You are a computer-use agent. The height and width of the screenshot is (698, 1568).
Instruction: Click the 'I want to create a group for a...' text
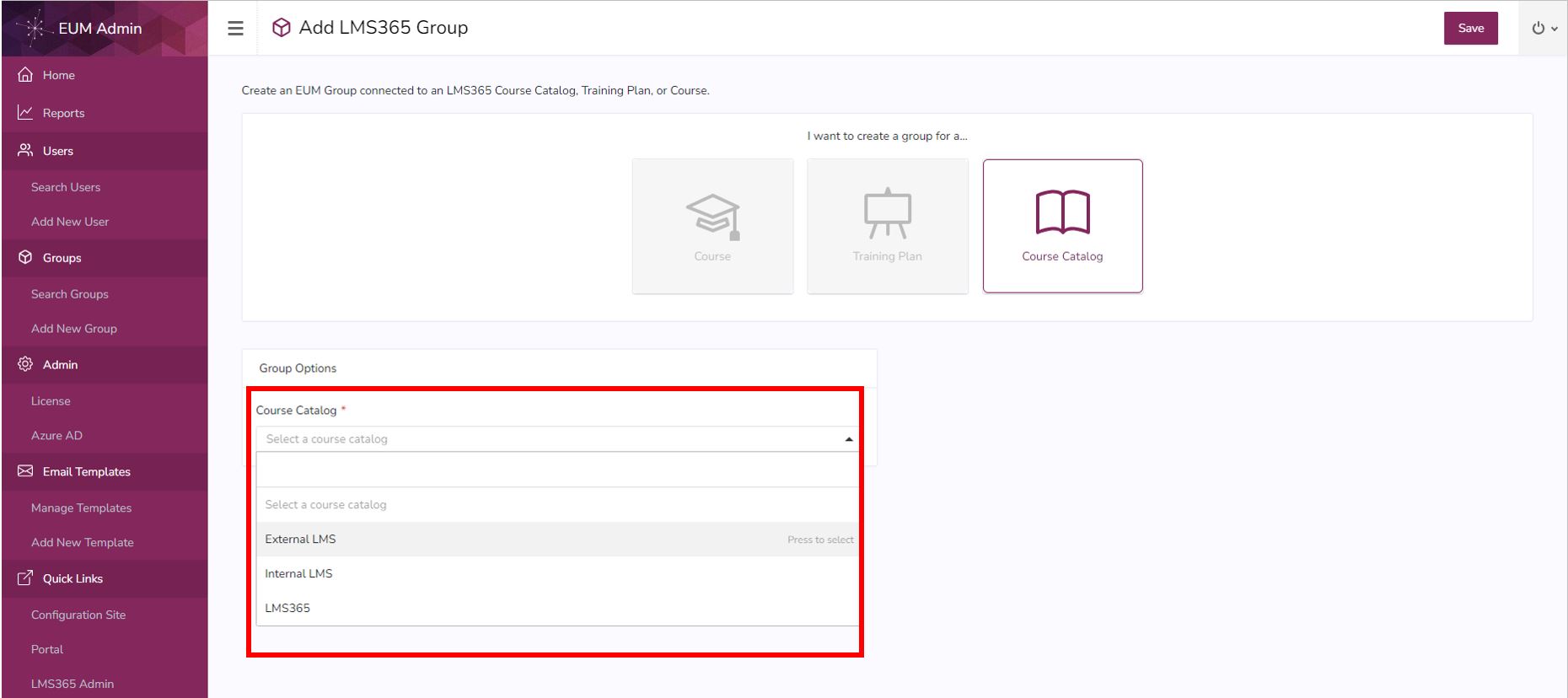887,136
